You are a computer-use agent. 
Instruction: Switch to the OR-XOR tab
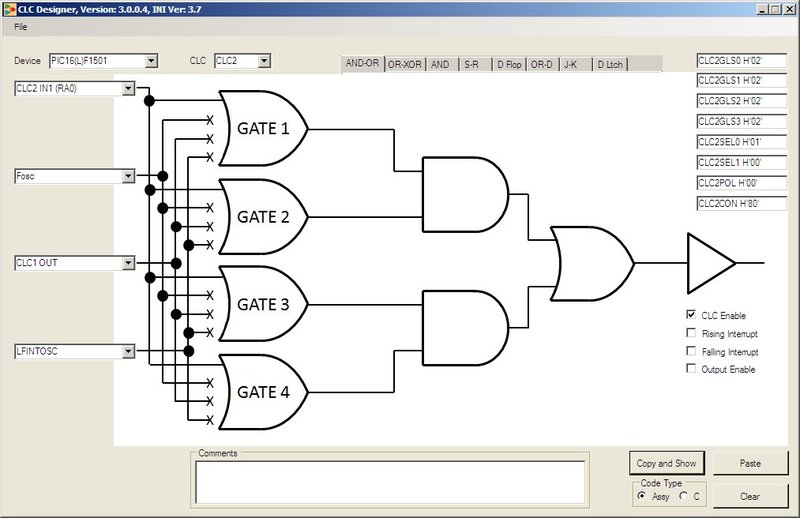tap(405, 64)
